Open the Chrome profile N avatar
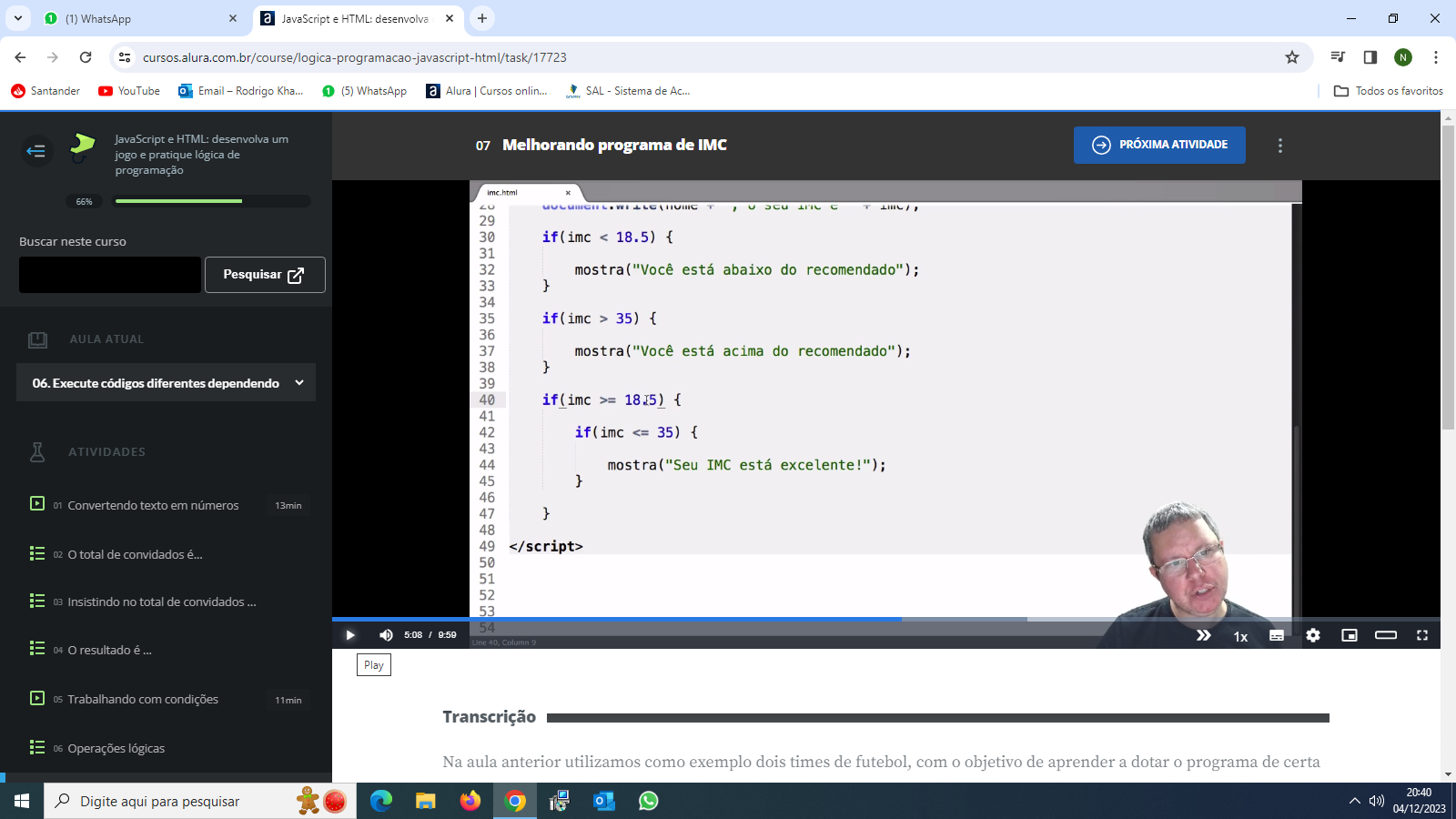This screenshot has width=1456, height=819. 1403,57
